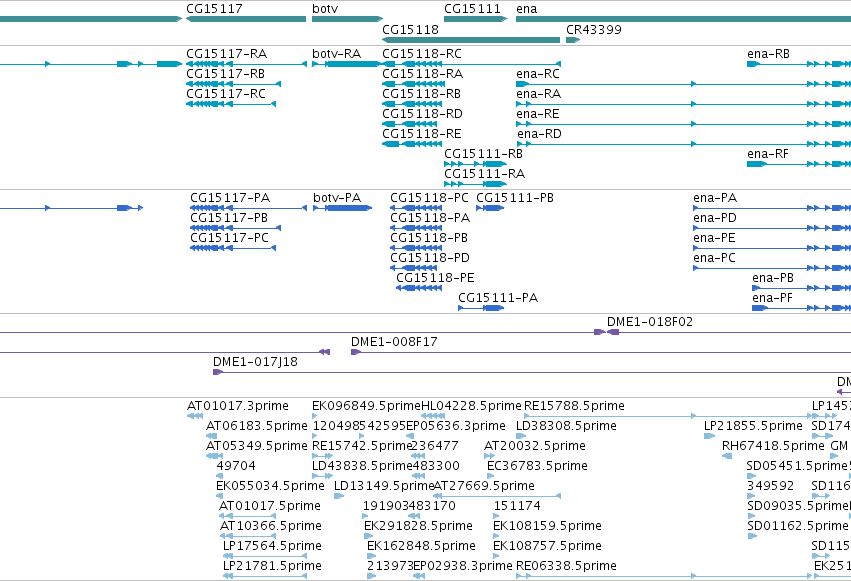Click EST LP21781.5prime
Viewport: 851px width, 581px height.
coord(272,566)
